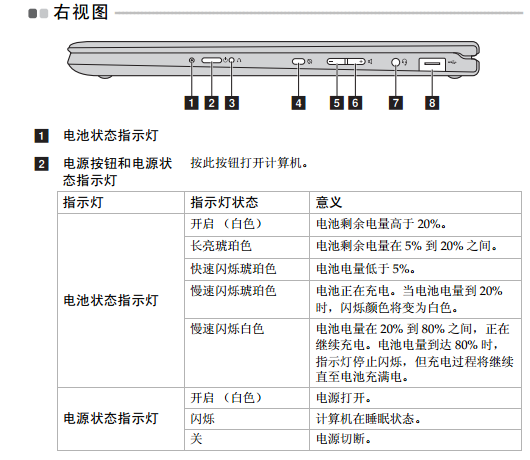Click the cell beginning 电池正在充电

tap(415, 299)
